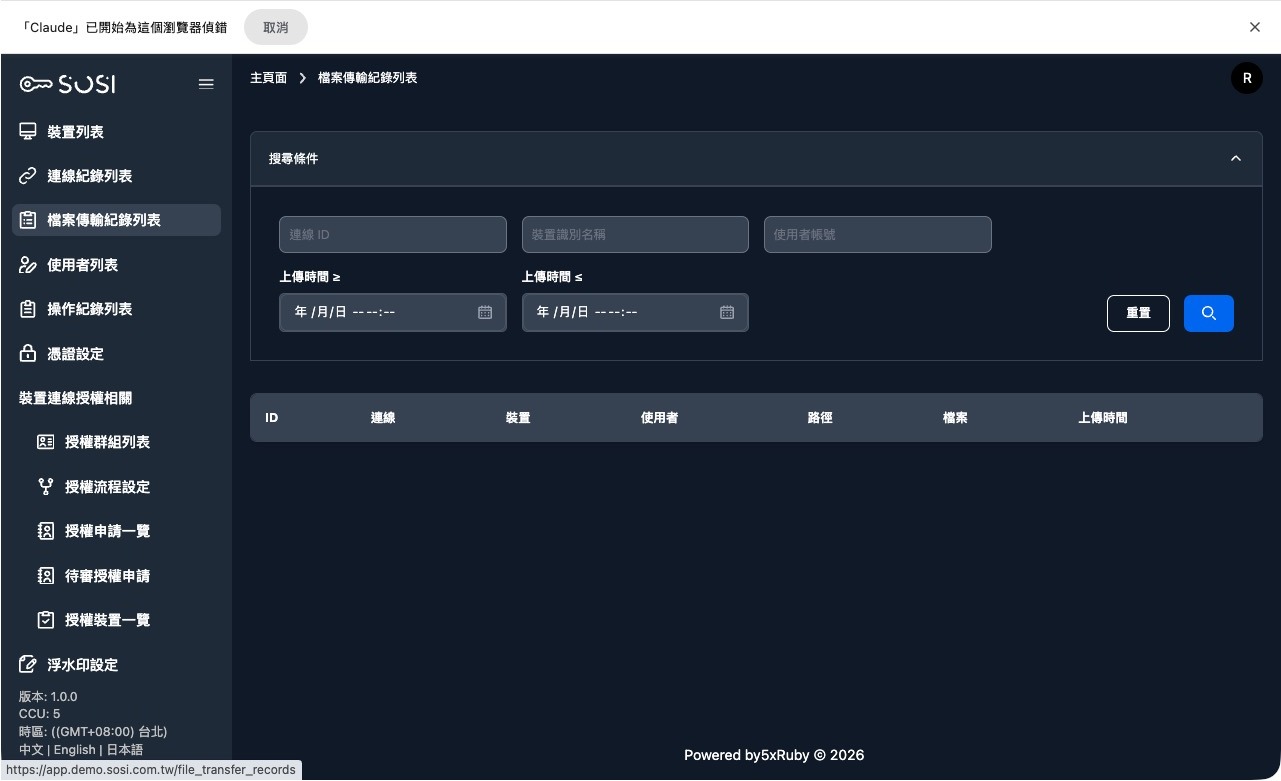
Task: Go to 主頁面 breadcrumb
Action: [268, 77]
